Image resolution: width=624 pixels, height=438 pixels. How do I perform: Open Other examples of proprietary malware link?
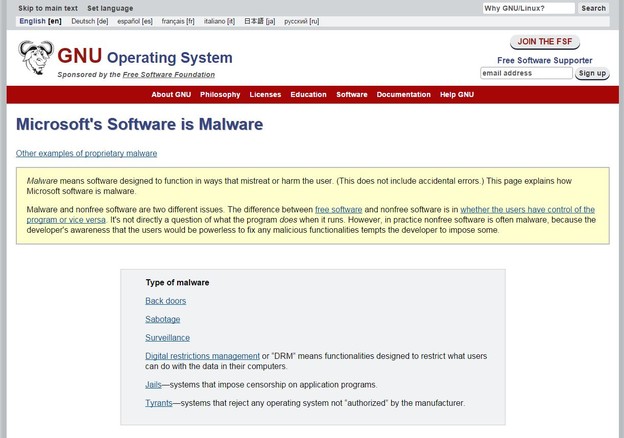[86, 153]
